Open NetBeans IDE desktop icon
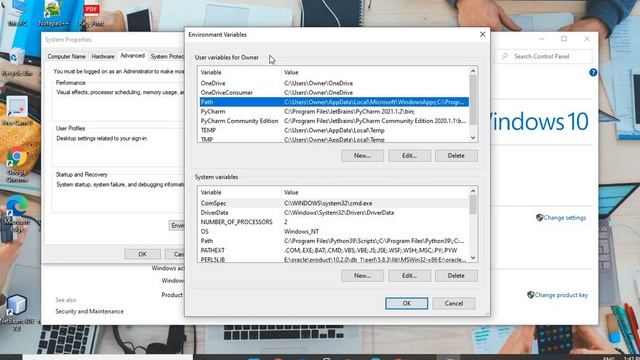Image resolution: width=640 pixels, height=360 pixels. point(16,312)
